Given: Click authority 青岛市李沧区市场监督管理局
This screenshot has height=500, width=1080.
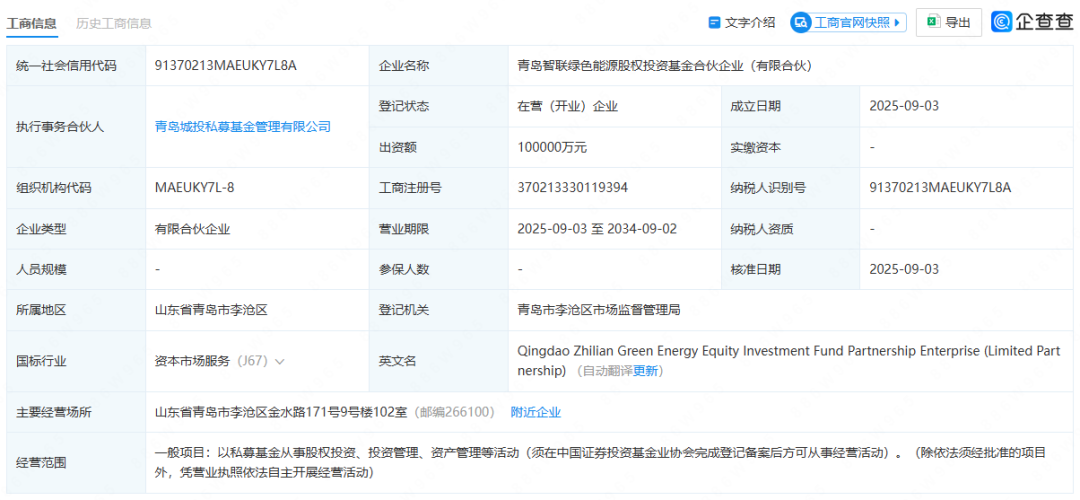Looking at the screenshot, I should tap(599, 310).
